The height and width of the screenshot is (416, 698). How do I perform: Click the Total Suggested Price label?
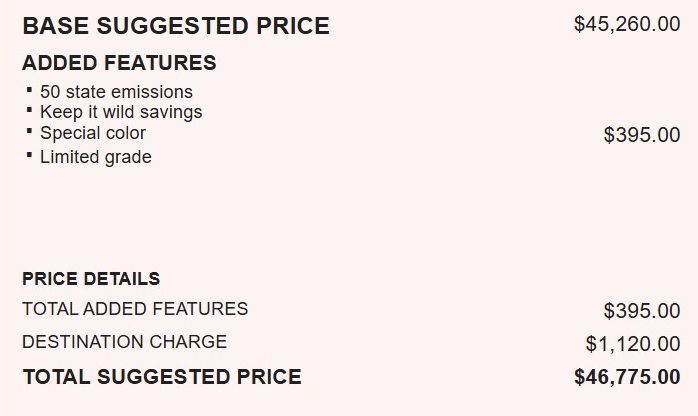coord(161,377)
